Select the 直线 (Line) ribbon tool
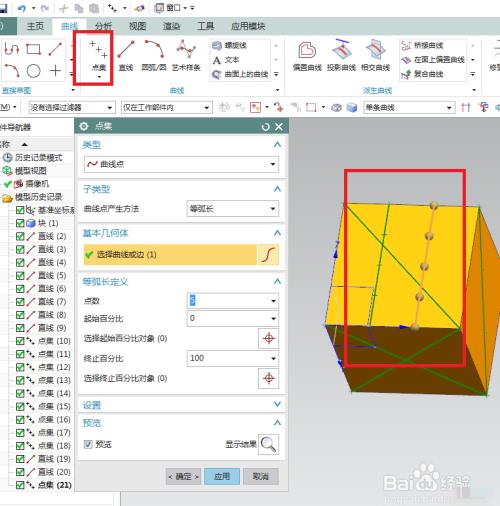The width and height of the screenshot is (500, 506). coord(126,55)
